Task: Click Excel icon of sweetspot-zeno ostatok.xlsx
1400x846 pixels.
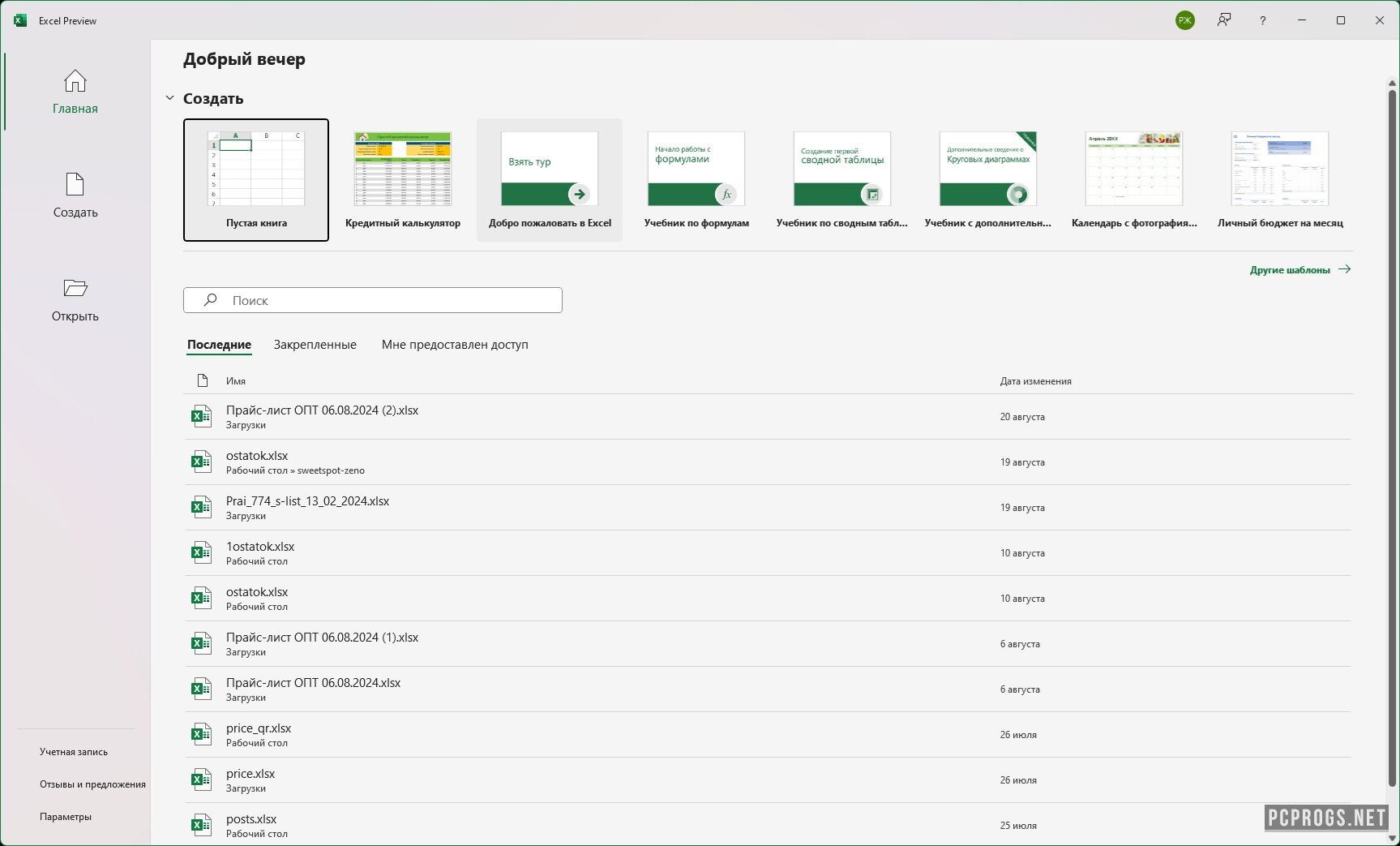Action: point(201,462)
